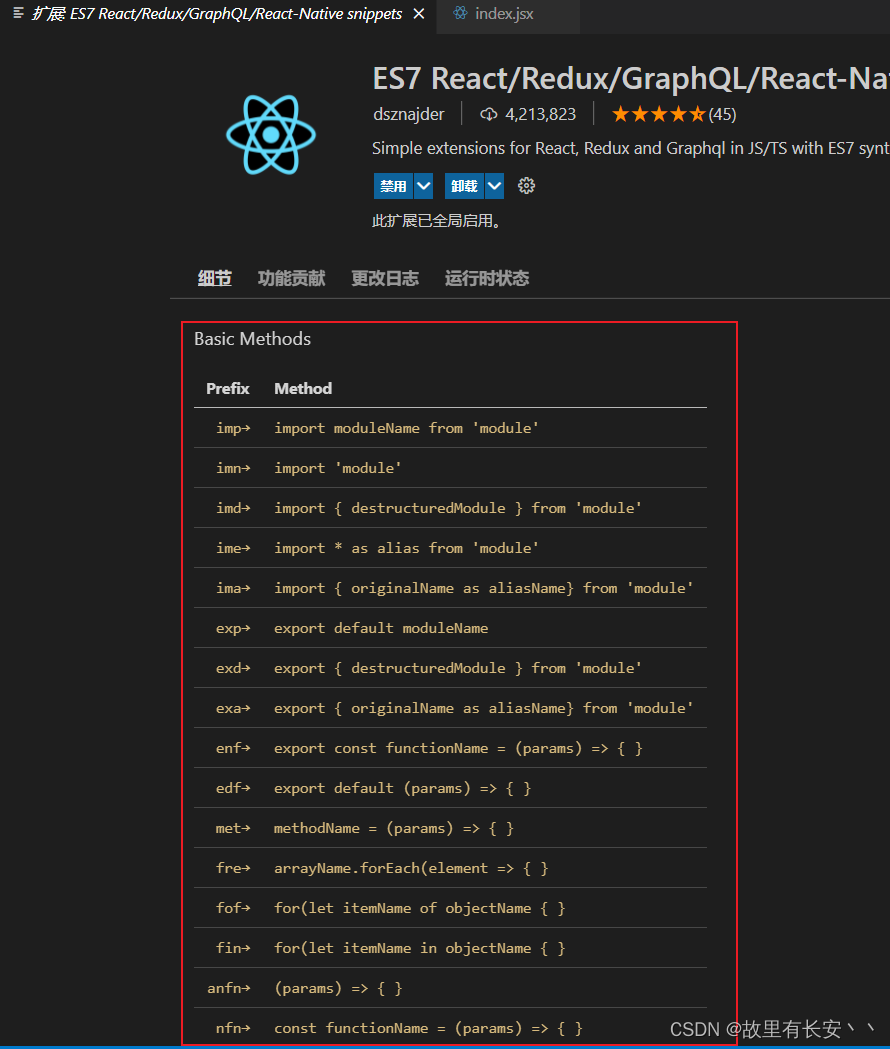Screen dimensions: 890x1049
Task: Open the star rating reviews (45)
Action: click(x=674, y=114)
